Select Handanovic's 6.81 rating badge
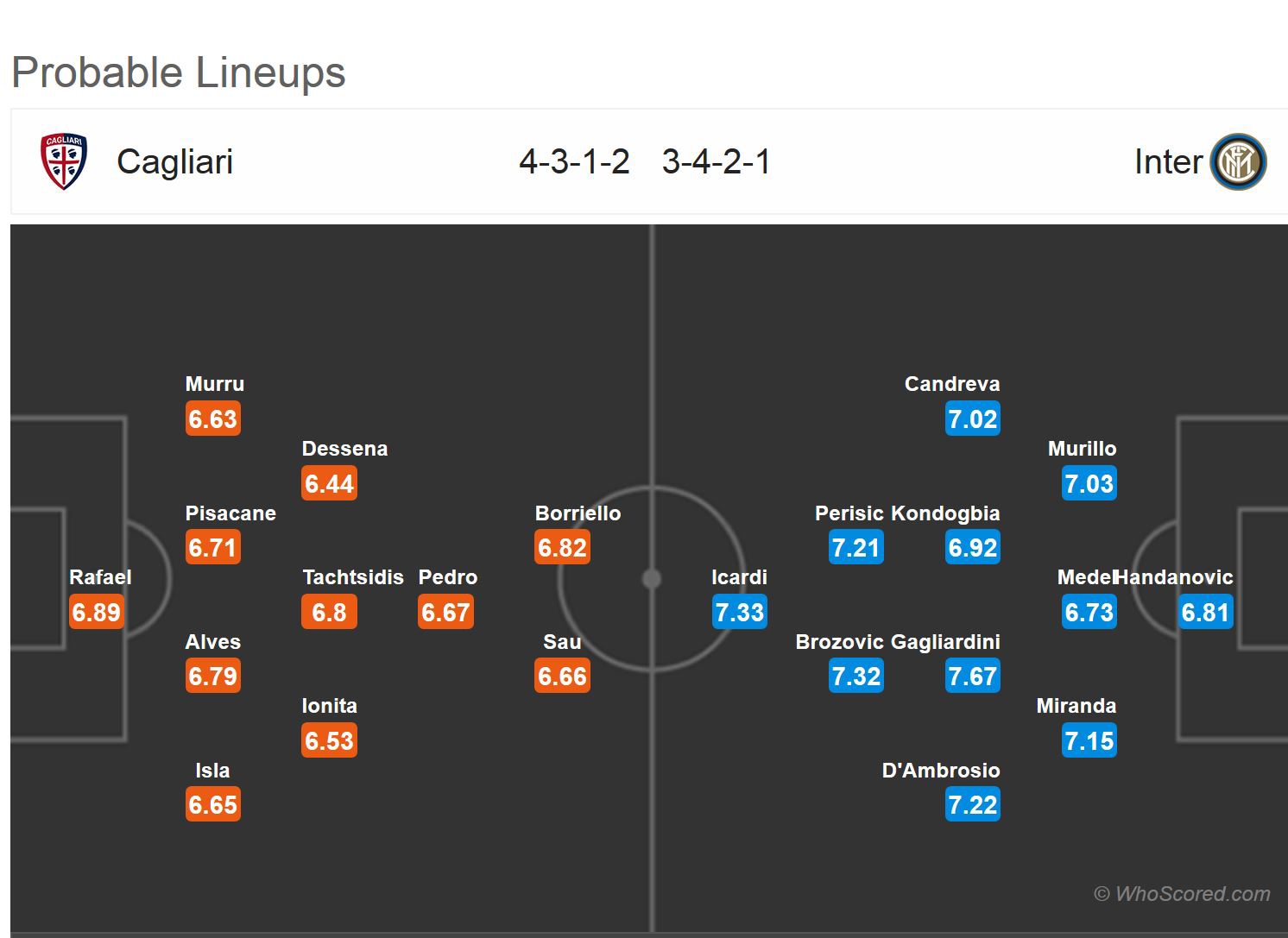1288x938 pixels. coord(1205,613)
